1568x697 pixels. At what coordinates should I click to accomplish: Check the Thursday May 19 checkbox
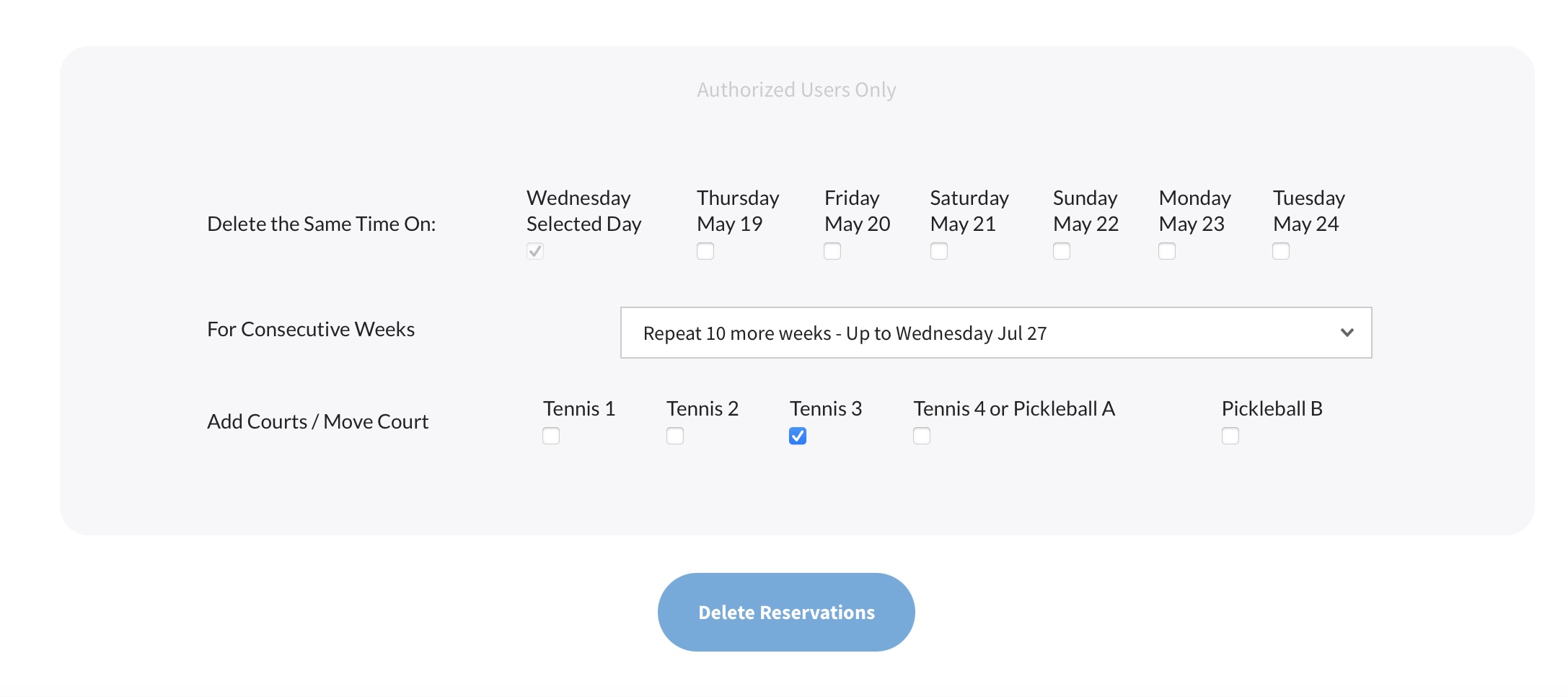[705, 251]
